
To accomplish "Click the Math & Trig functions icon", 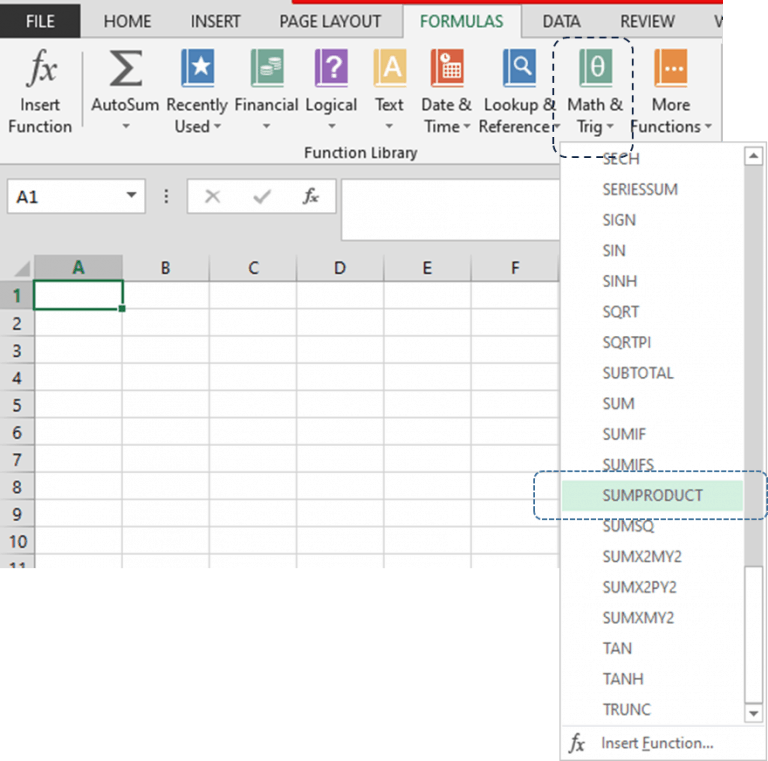I will 595,68.
